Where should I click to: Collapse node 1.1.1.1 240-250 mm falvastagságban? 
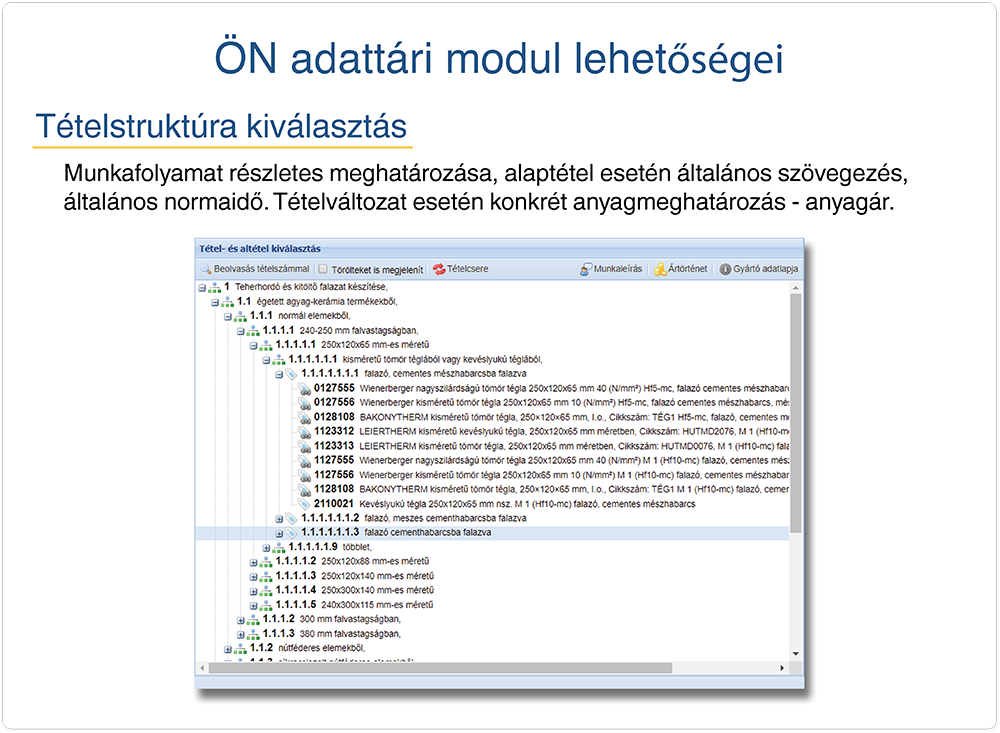[x=240, y=331]
